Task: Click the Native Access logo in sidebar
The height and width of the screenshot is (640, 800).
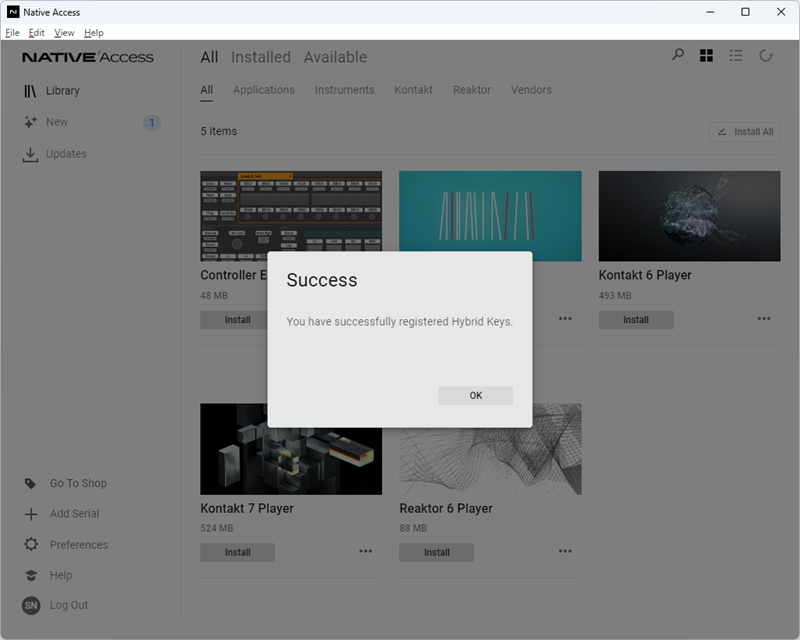Action: click(88, 57)
